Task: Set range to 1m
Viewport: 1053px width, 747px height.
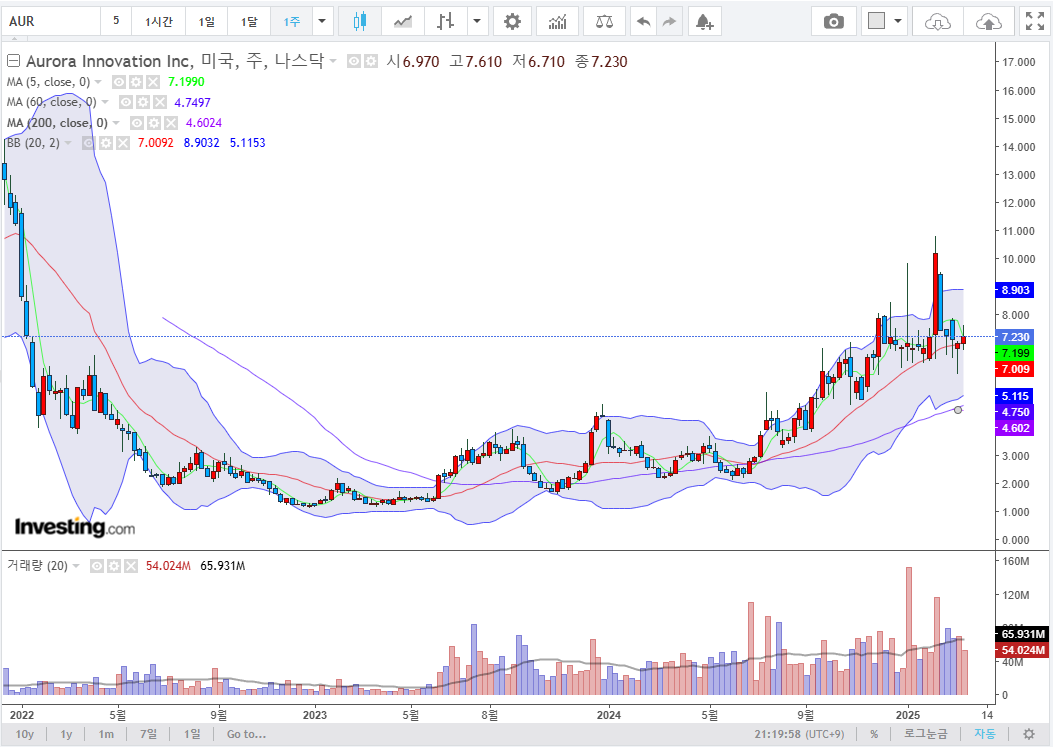Action: 106,734
